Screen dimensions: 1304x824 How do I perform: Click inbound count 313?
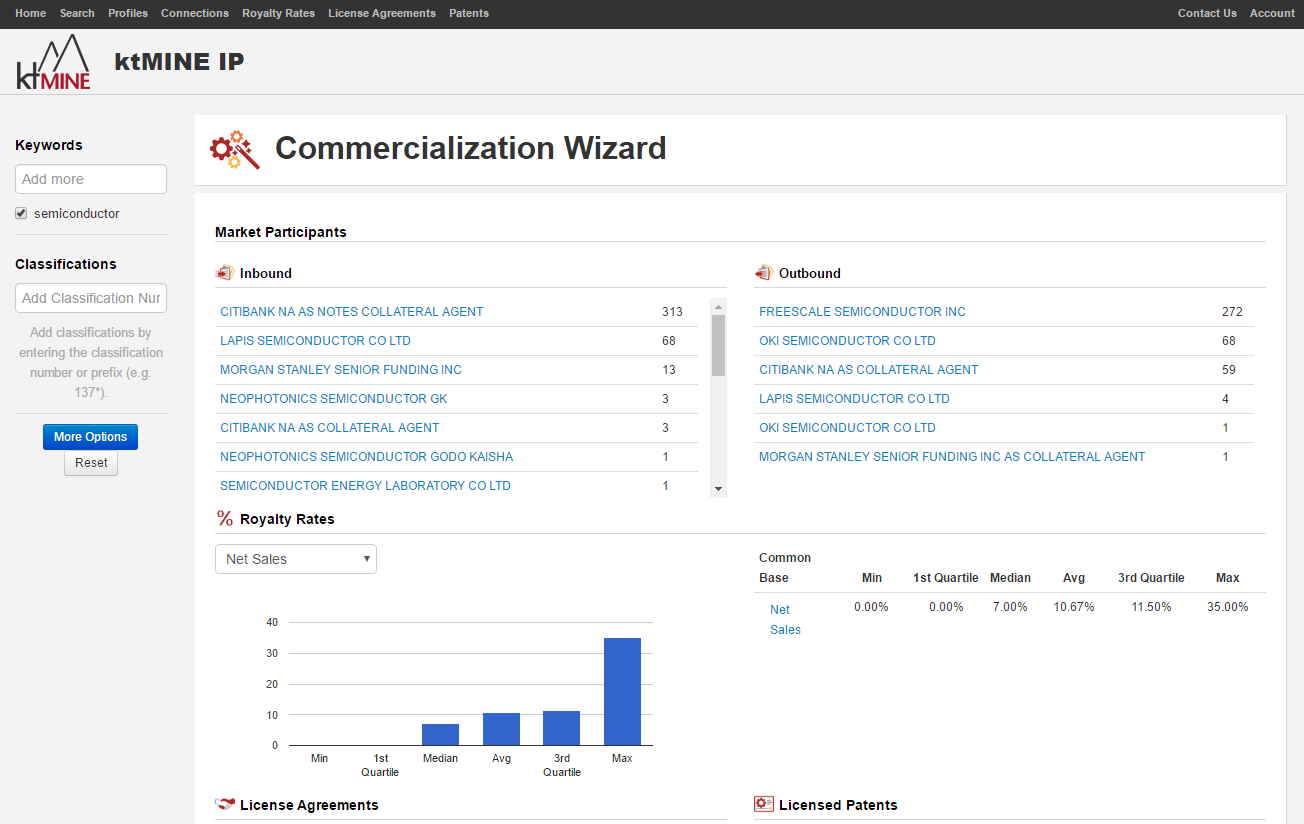(672, 312)
